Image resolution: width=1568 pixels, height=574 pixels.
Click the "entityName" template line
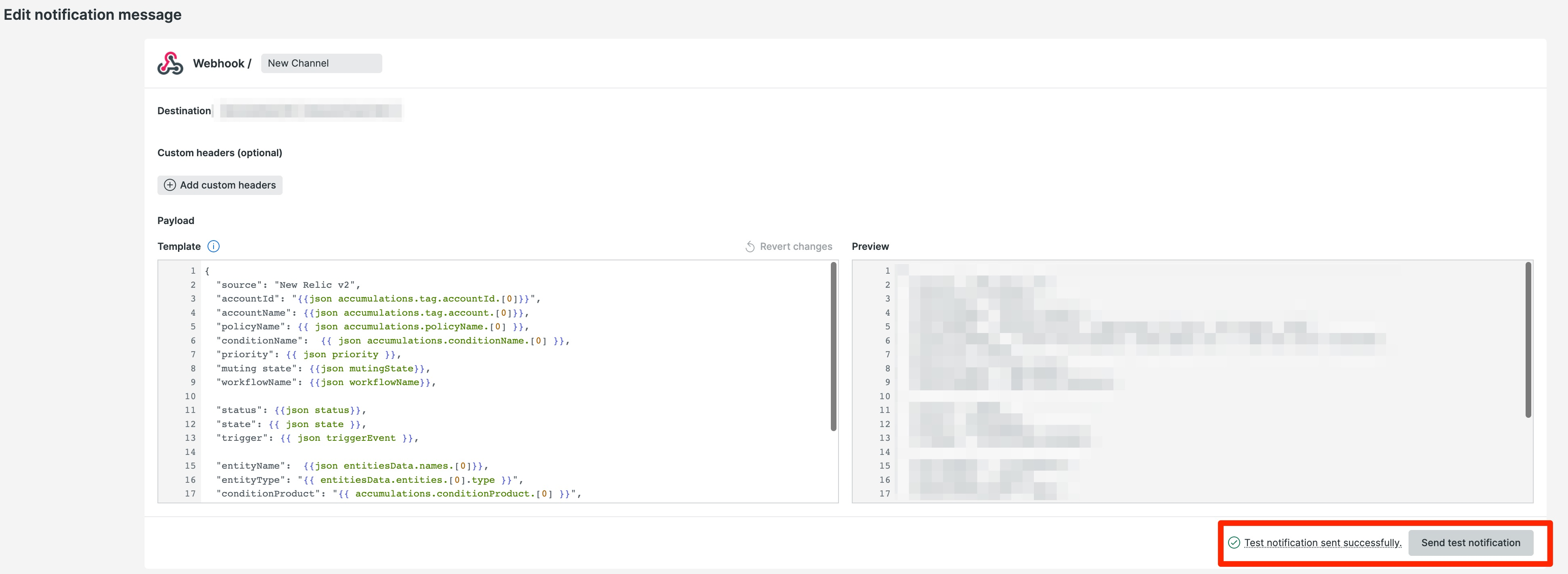[x=352, y=466]
